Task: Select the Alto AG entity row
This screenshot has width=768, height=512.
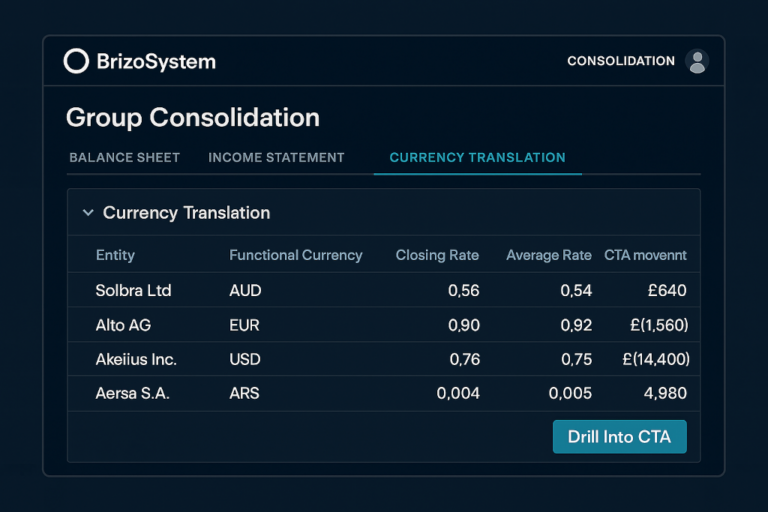Action: [384, 325]
